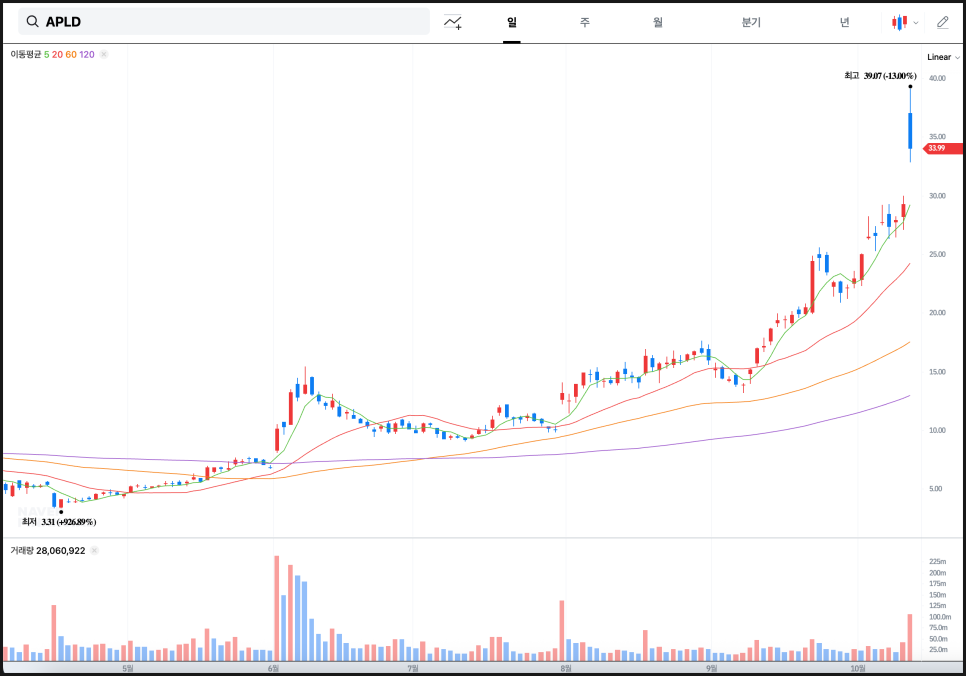
Task: Select the monthly (월) chart tab
Action: tap(657, 21)
